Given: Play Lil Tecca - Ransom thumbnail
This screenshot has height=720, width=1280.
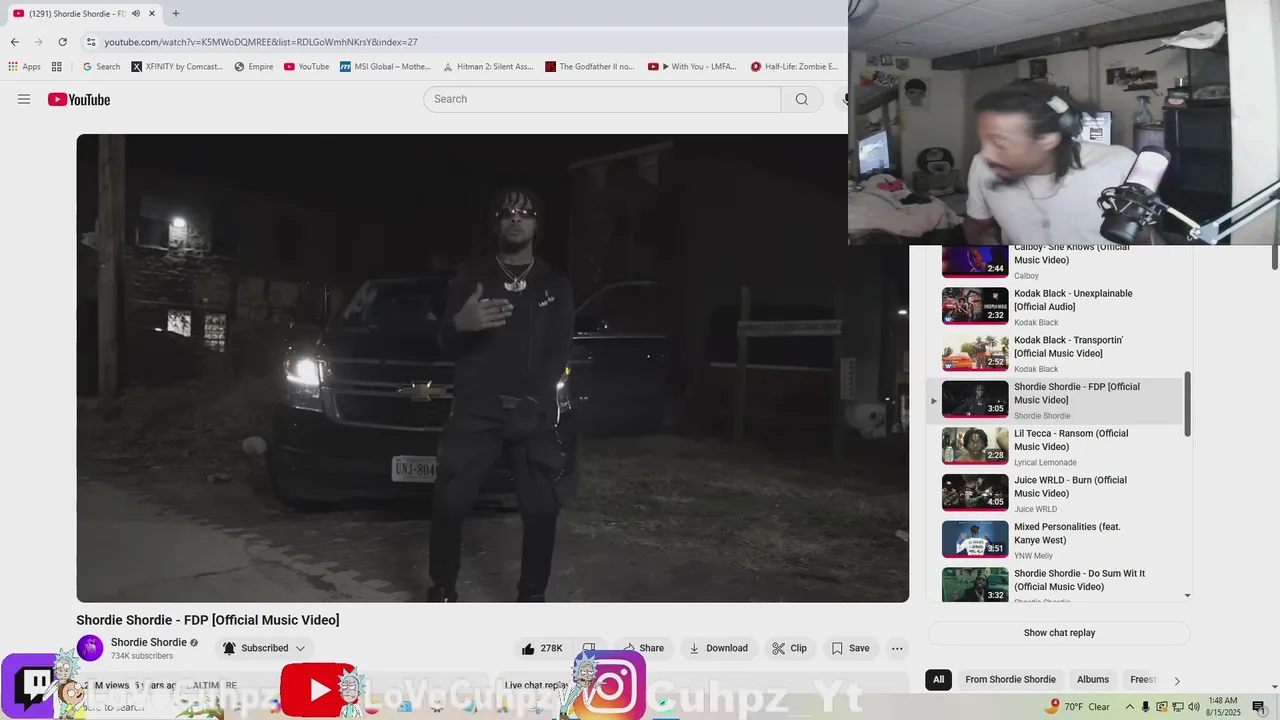Looking at the screenshot, I should point(975,446).
